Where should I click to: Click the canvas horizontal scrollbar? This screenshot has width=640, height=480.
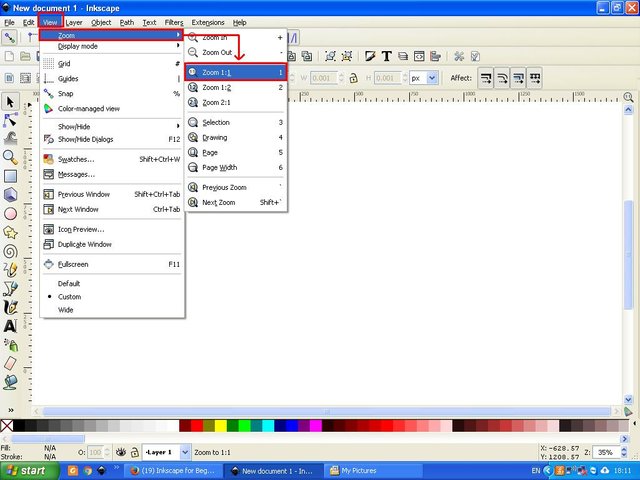[327, 411]
